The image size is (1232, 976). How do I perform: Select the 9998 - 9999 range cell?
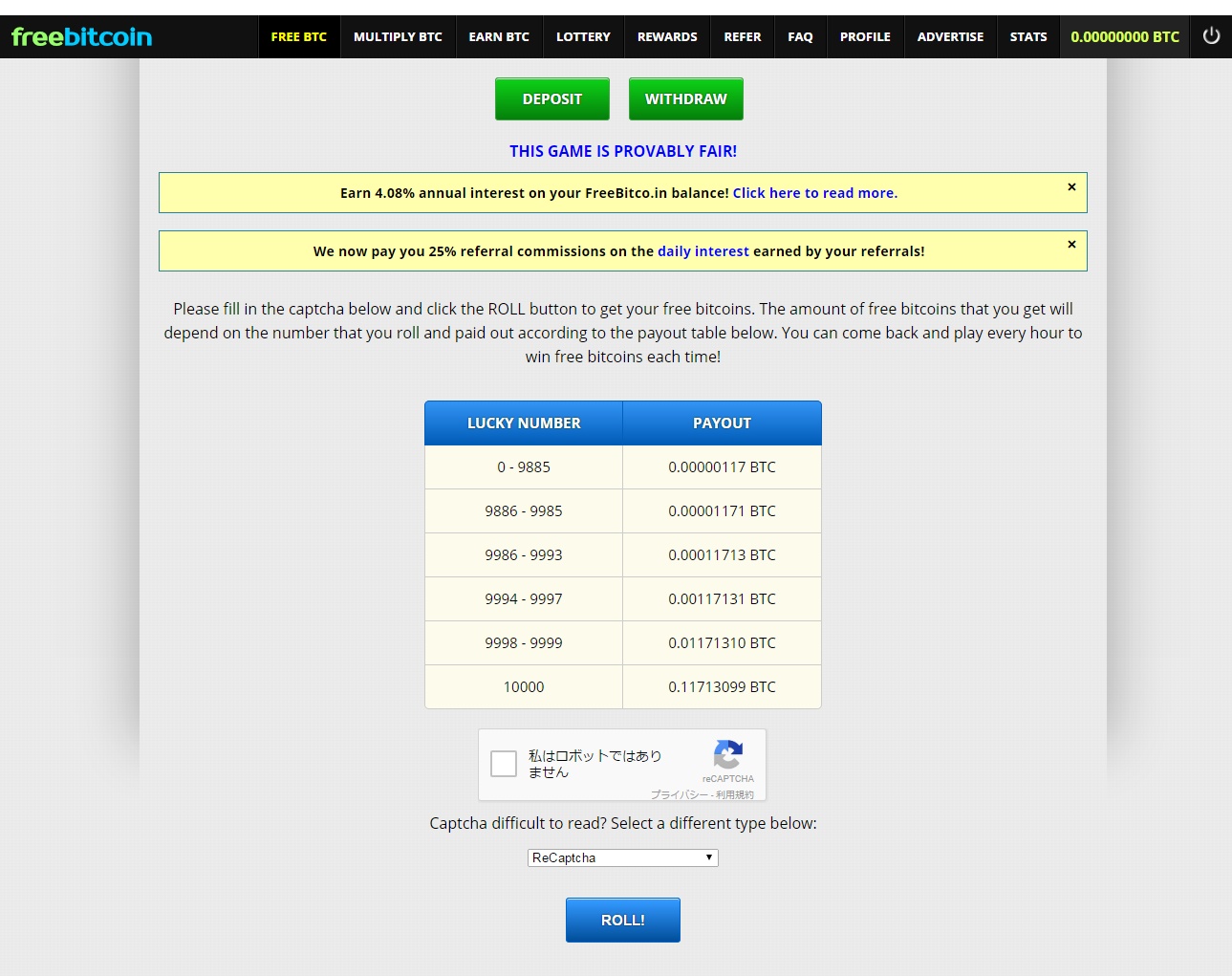(x=524, y=643)
